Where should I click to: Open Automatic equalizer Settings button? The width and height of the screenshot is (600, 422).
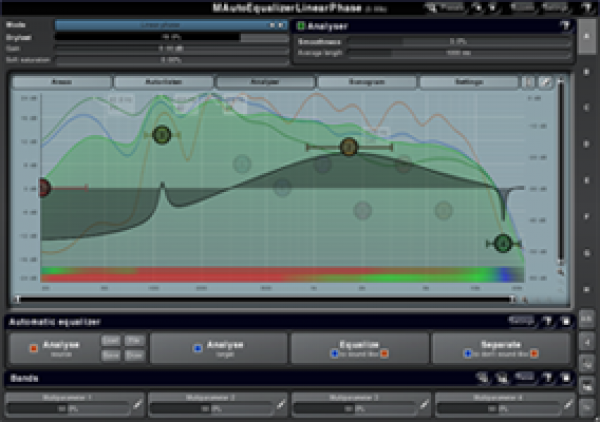[x=522, y=321]
